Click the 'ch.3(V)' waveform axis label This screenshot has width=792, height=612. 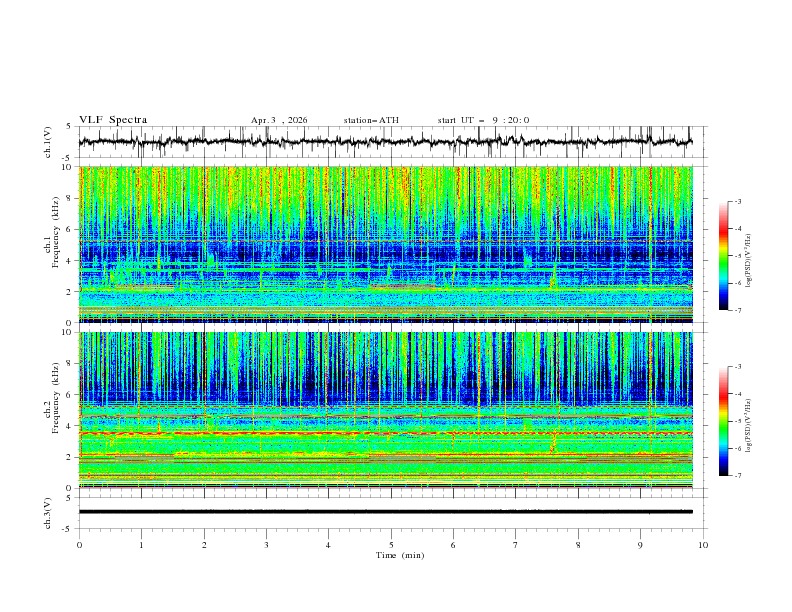tap(48, 513)
